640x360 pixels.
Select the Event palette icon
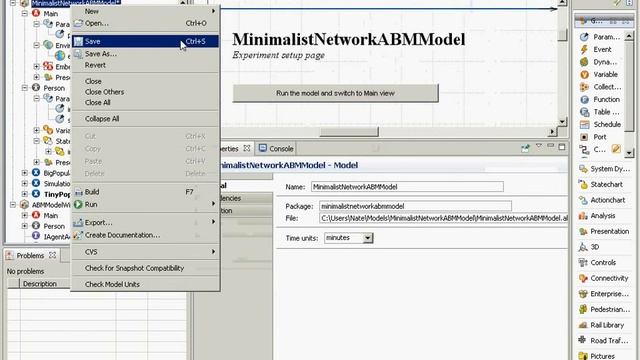pos(584,49)
